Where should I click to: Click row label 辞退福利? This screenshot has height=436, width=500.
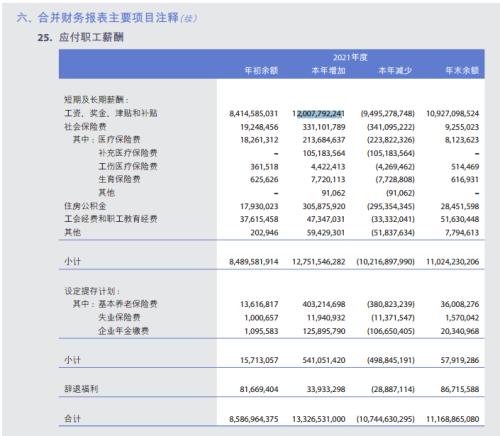(81, 389)
